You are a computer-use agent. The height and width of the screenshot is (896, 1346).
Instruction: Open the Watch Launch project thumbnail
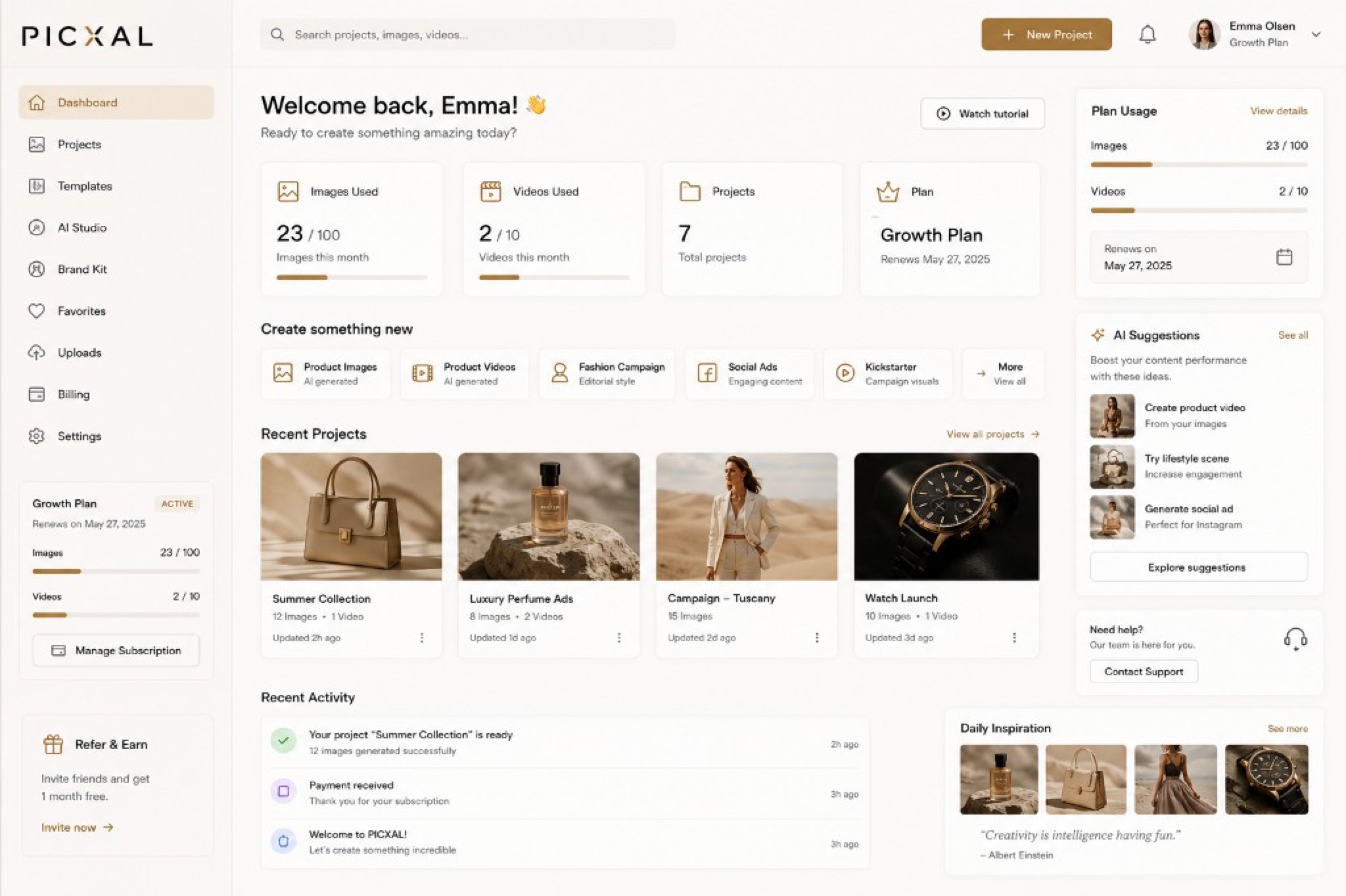click(x=946, y=516)
